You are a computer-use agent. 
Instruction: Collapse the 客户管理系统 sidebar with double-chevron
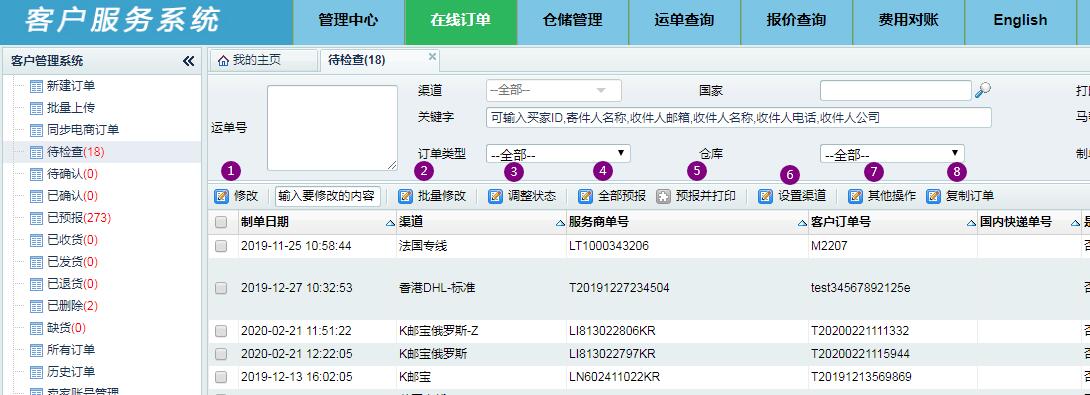pos(188,61)
